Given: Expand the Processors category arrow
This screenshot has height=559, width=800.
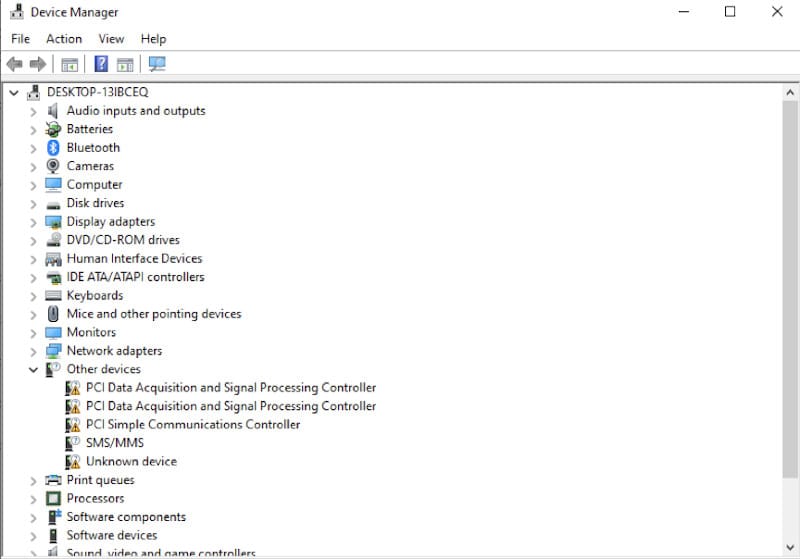Looking at the screenshot, I should pos(34,499).
